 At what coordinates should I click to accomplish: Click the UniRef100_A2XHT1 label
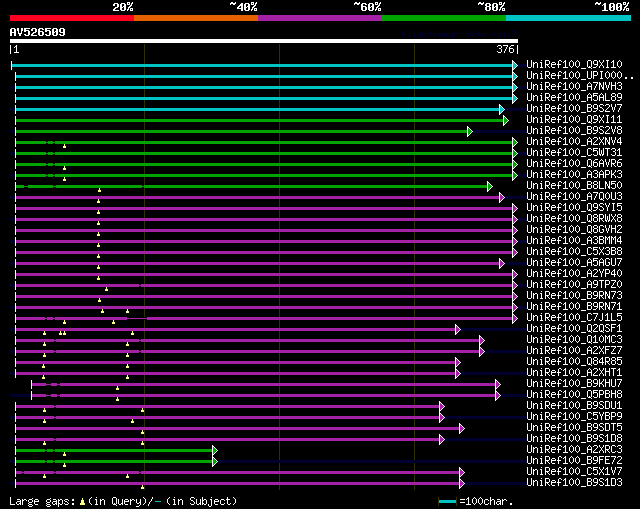[574, 373]
